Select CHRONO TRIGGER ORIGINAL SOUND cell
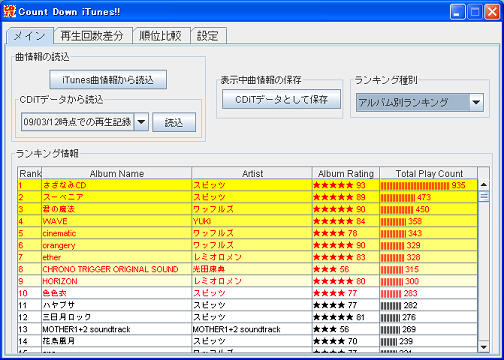The height and width of the screenshot is (360, 504). [117, 269]
